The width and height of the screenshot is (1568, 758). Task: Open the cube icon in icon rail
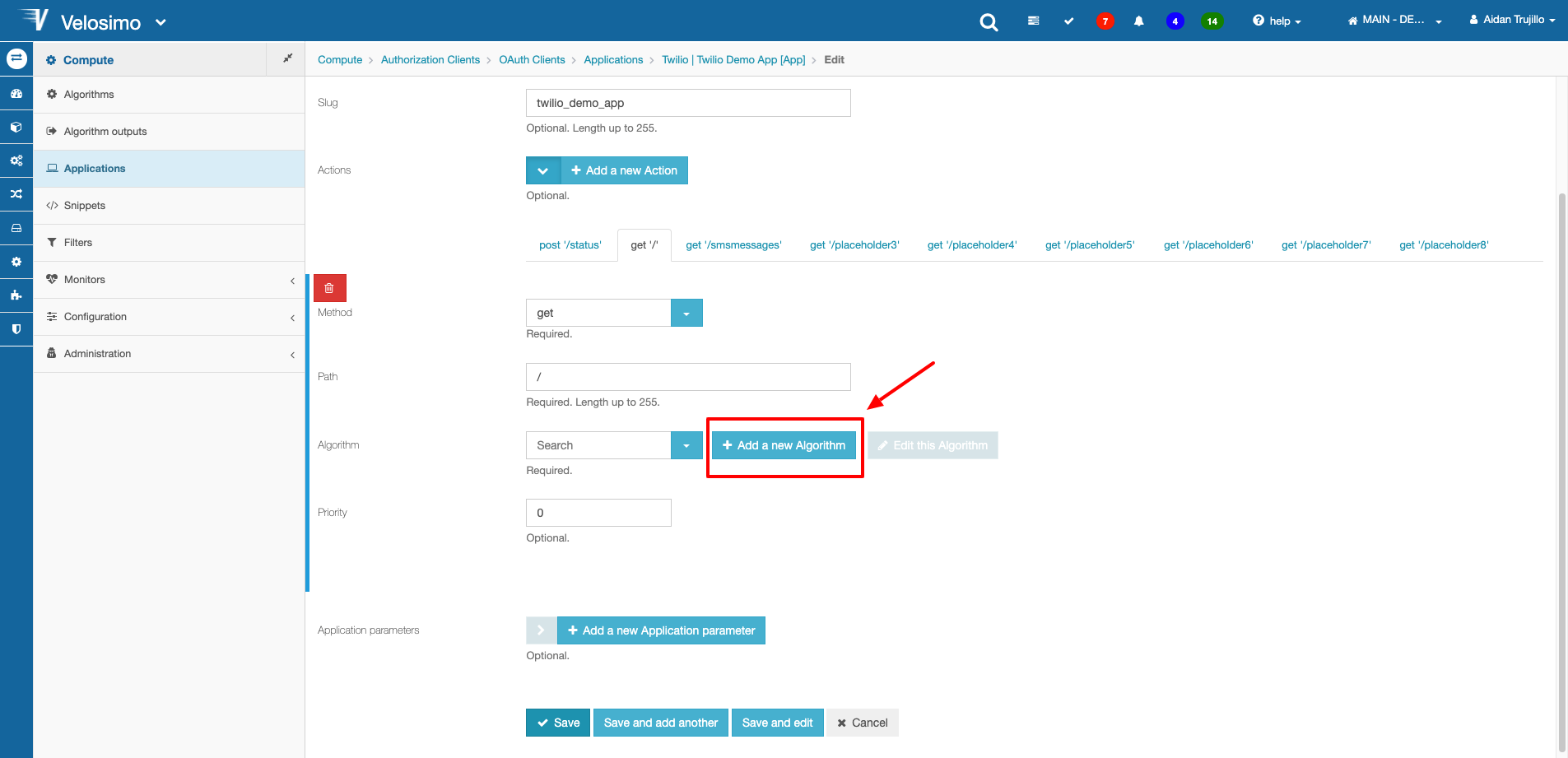16,128
